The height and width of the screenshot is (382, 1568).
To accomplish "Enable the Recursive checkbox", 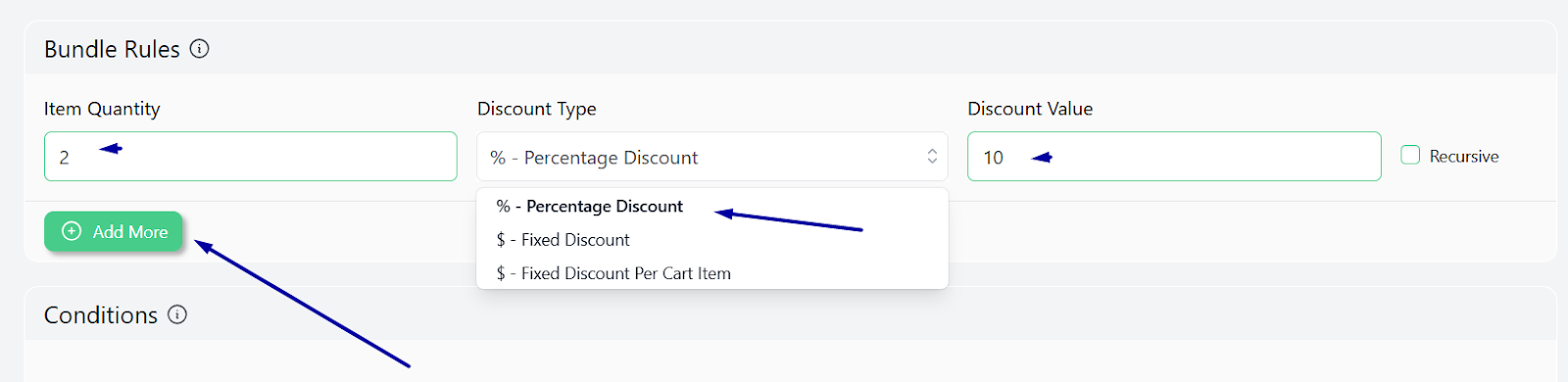I will [1410, 155].
